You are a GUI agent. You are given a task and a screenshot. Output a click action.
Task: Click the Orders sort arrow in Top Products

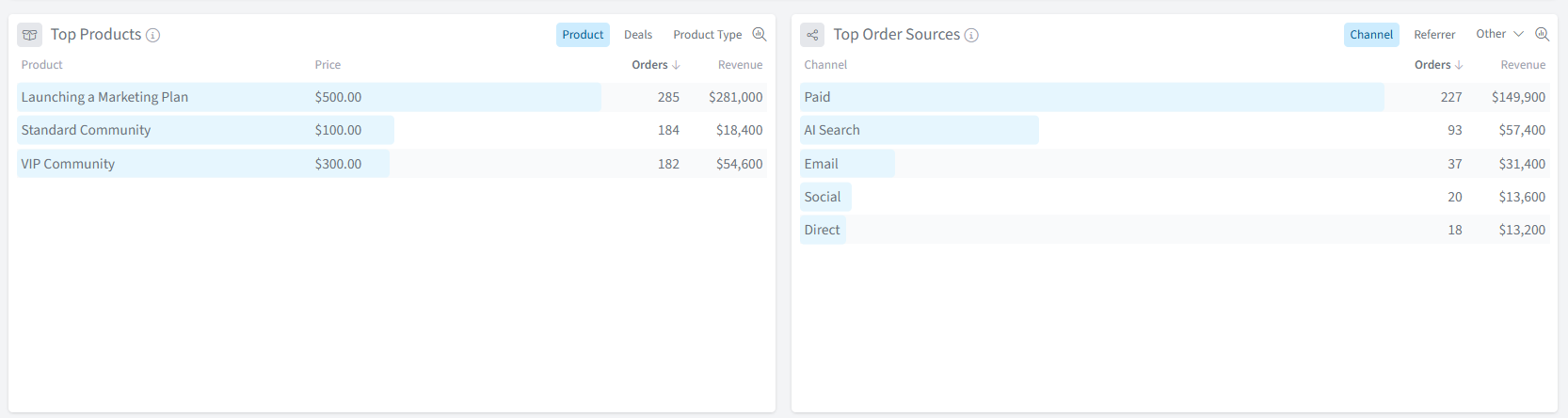point(676,65)
